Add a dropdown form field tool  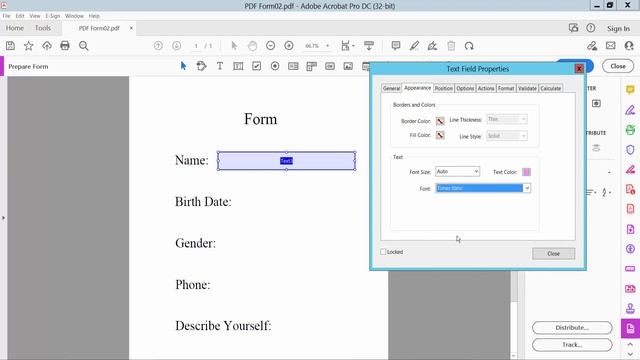click(x=311, y=66)
